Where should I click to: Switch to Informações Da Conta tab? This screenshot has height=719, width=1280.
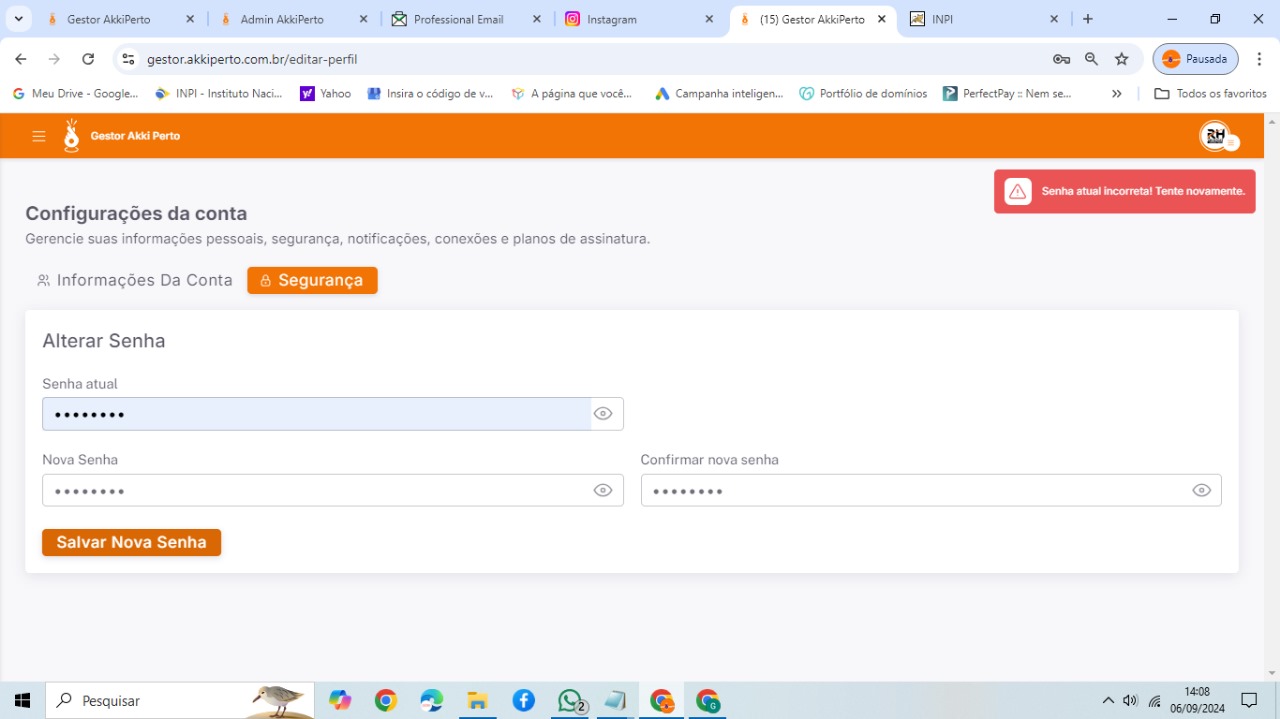pyautogui.click(x=135, y=281)
